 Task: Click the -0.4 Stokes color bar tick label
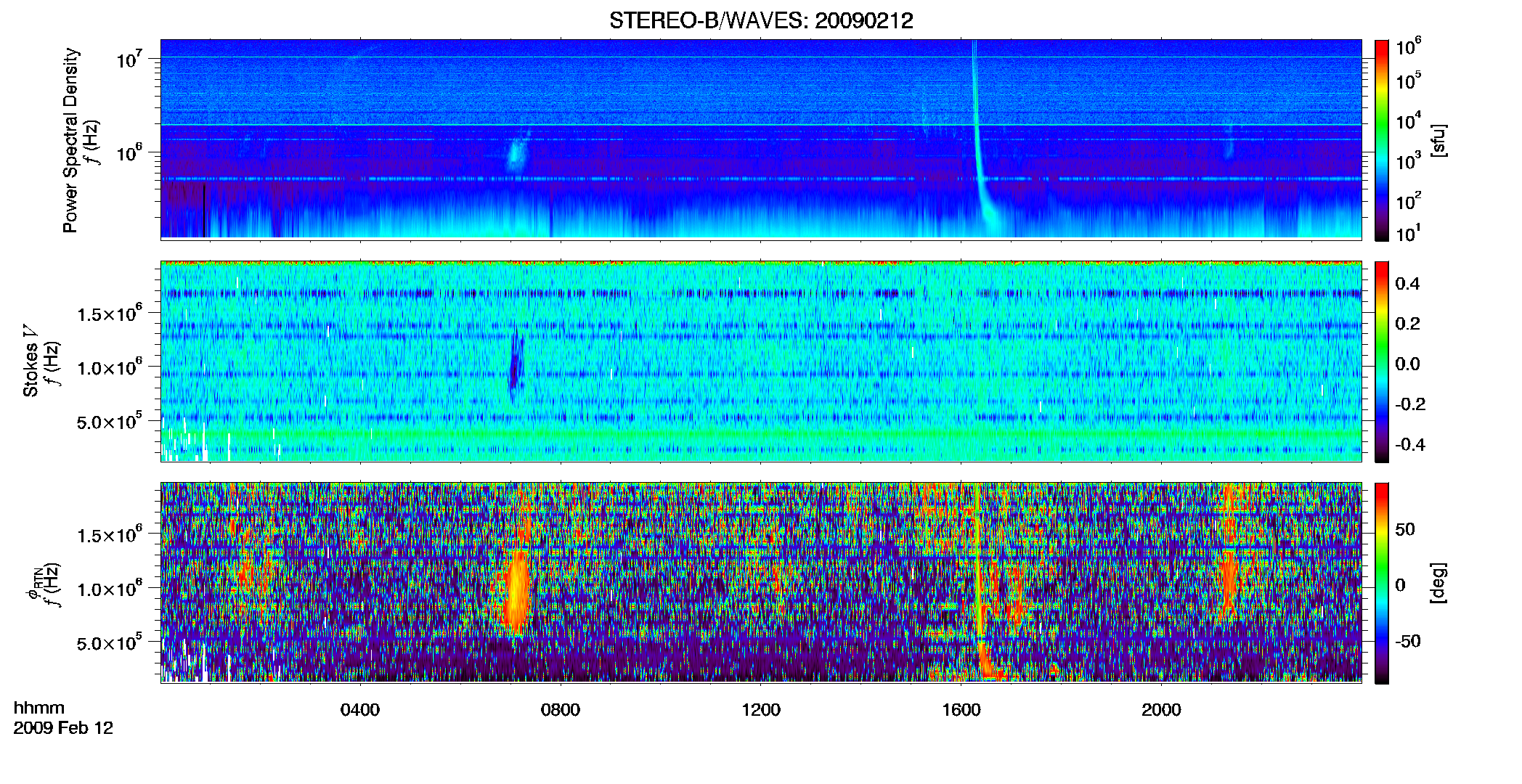(x=1409, y=444)
